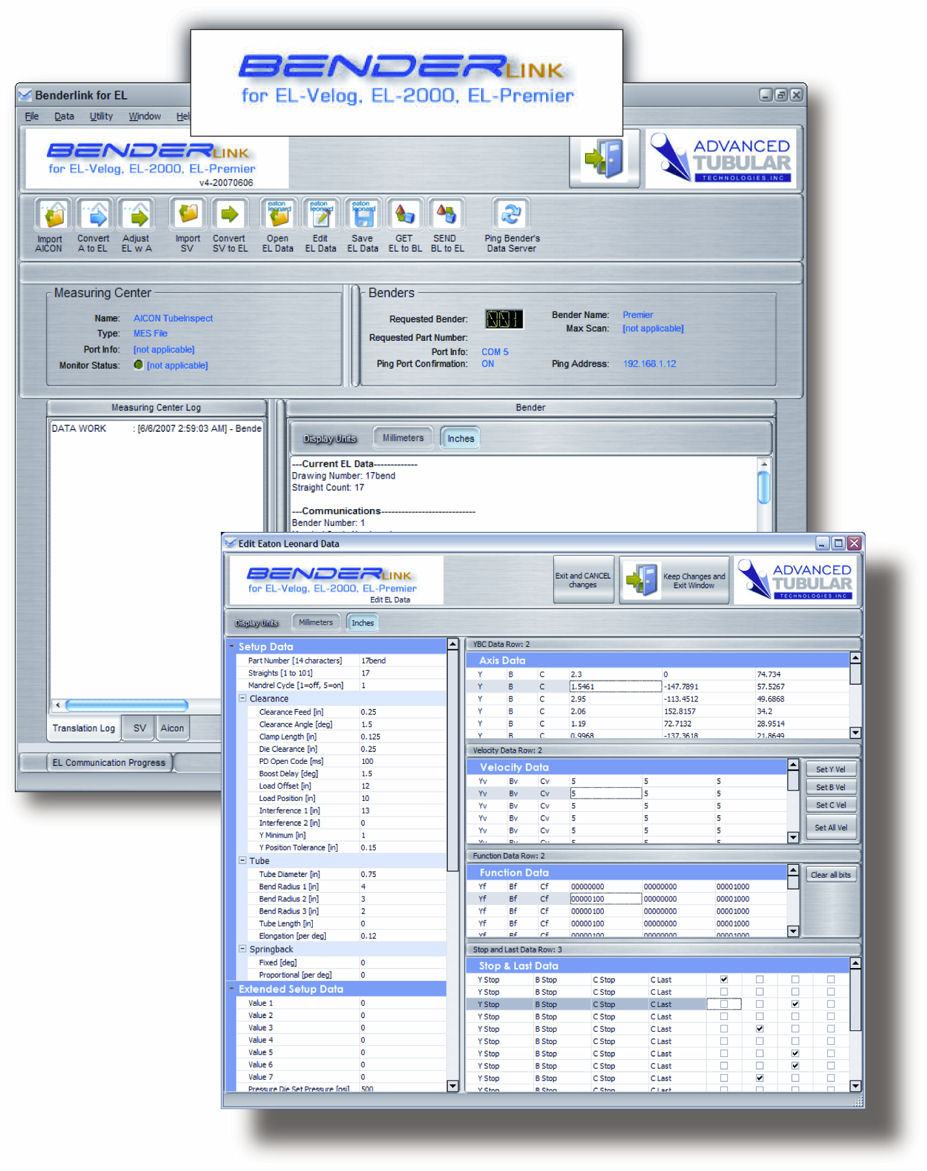Click the Import SV toolbar icon
Viewport: 927px width, 1171px height.
click(x=187, y=215)
